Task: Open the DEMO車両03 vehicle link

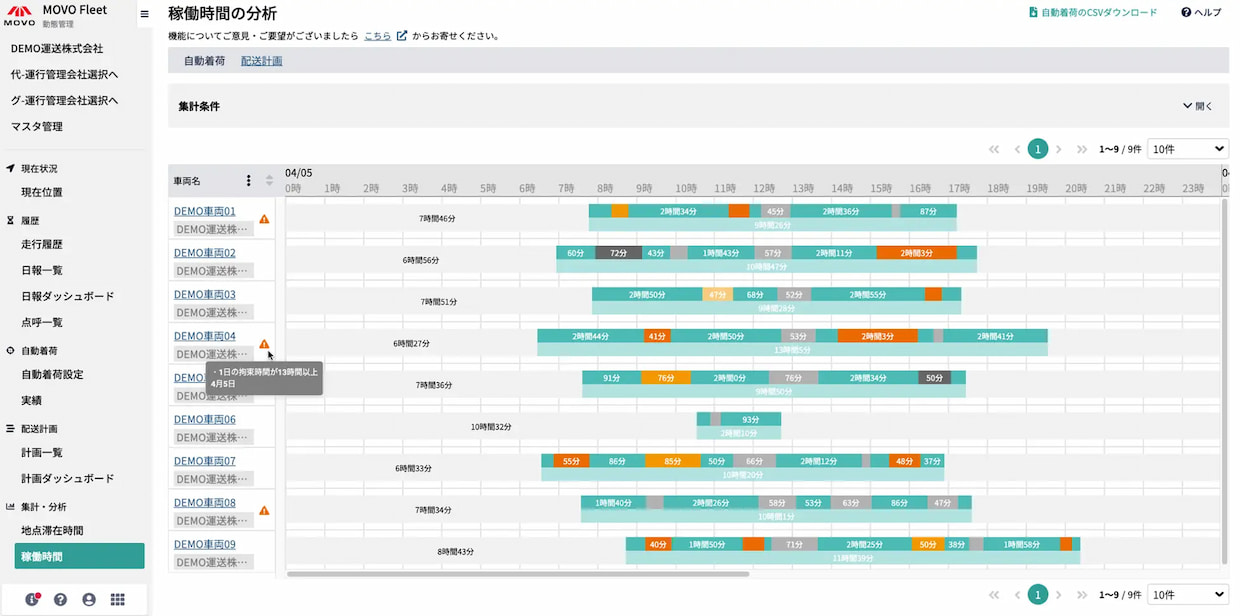Action: (205, 295)
